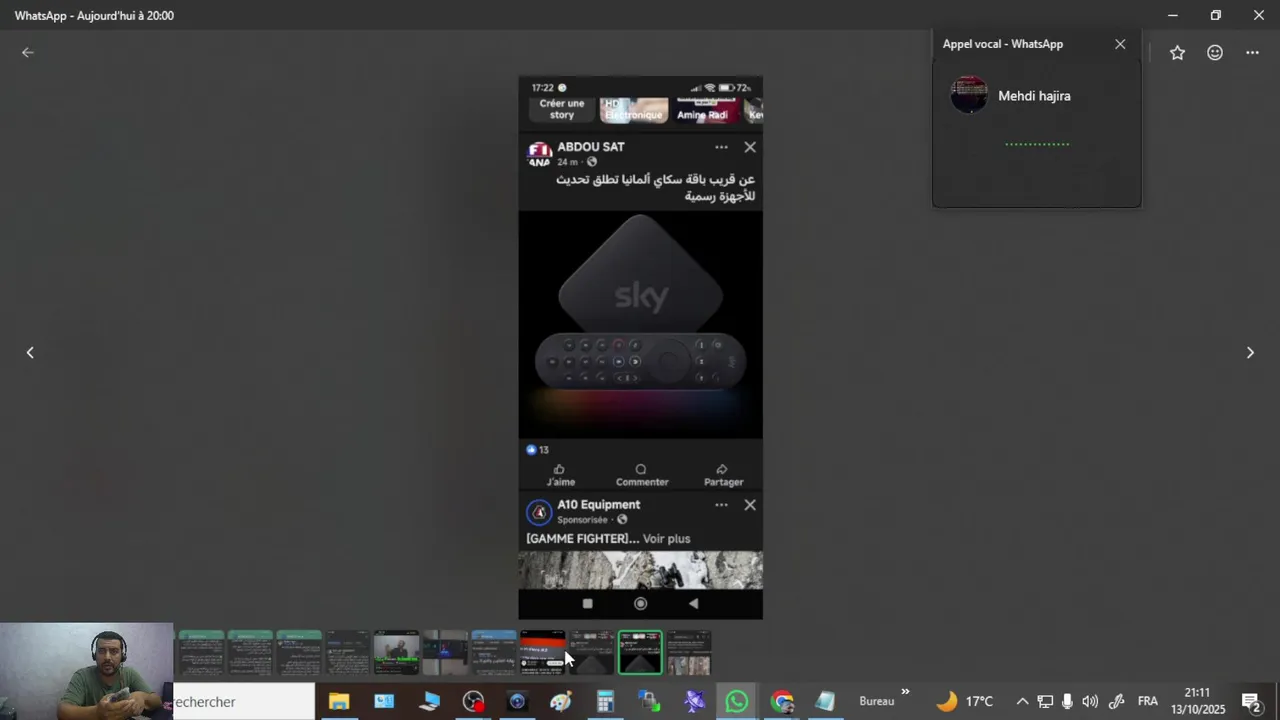This screenshot has height=720, width=1280.
Task: Open the network status tray icon
Action: pos(1045,702)
